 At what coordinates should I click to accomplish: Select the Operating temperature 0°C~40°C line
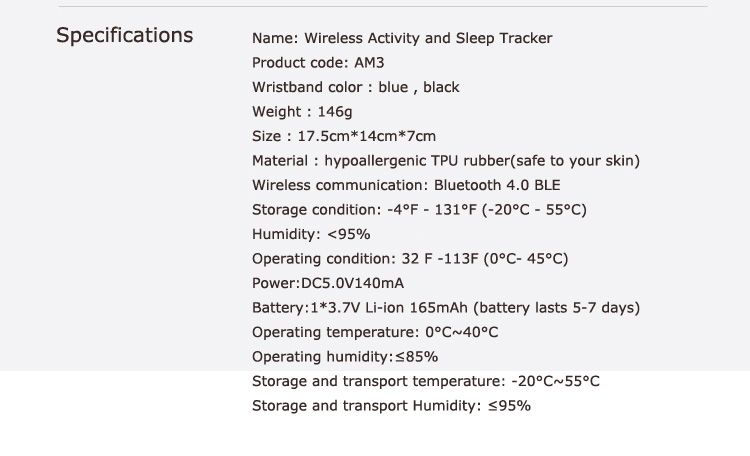click(375, 332)
